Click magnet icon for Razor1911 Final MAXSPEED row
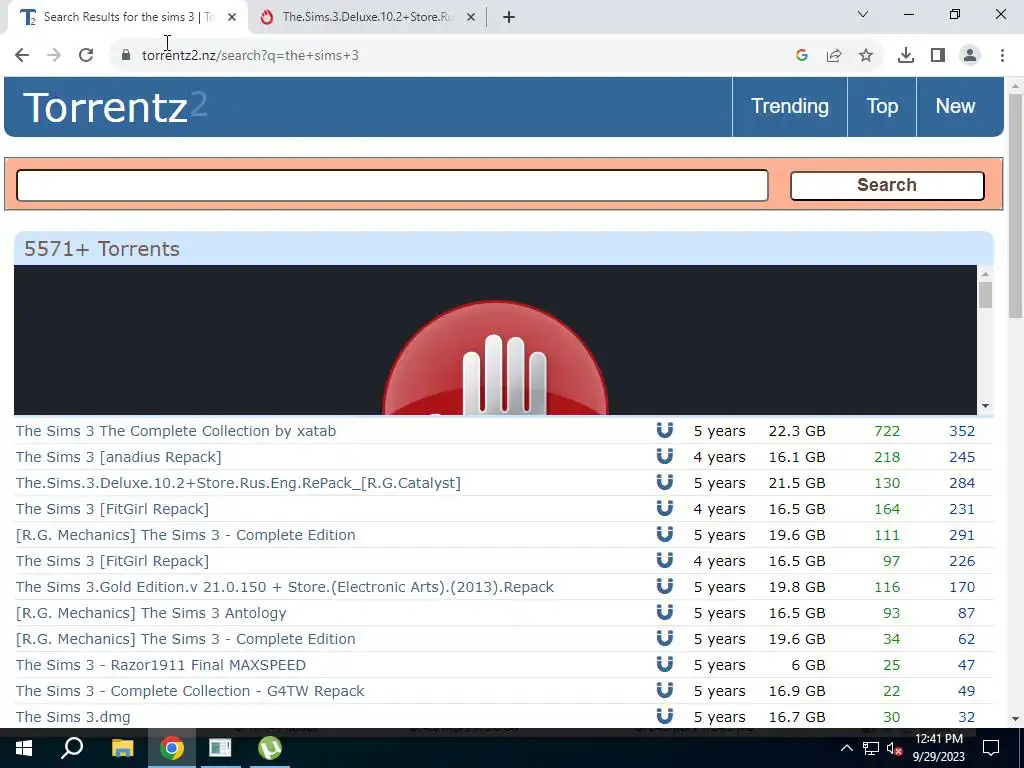This screenshot has height=768, width=1024. pyautogui.click(x=664, y=664)
